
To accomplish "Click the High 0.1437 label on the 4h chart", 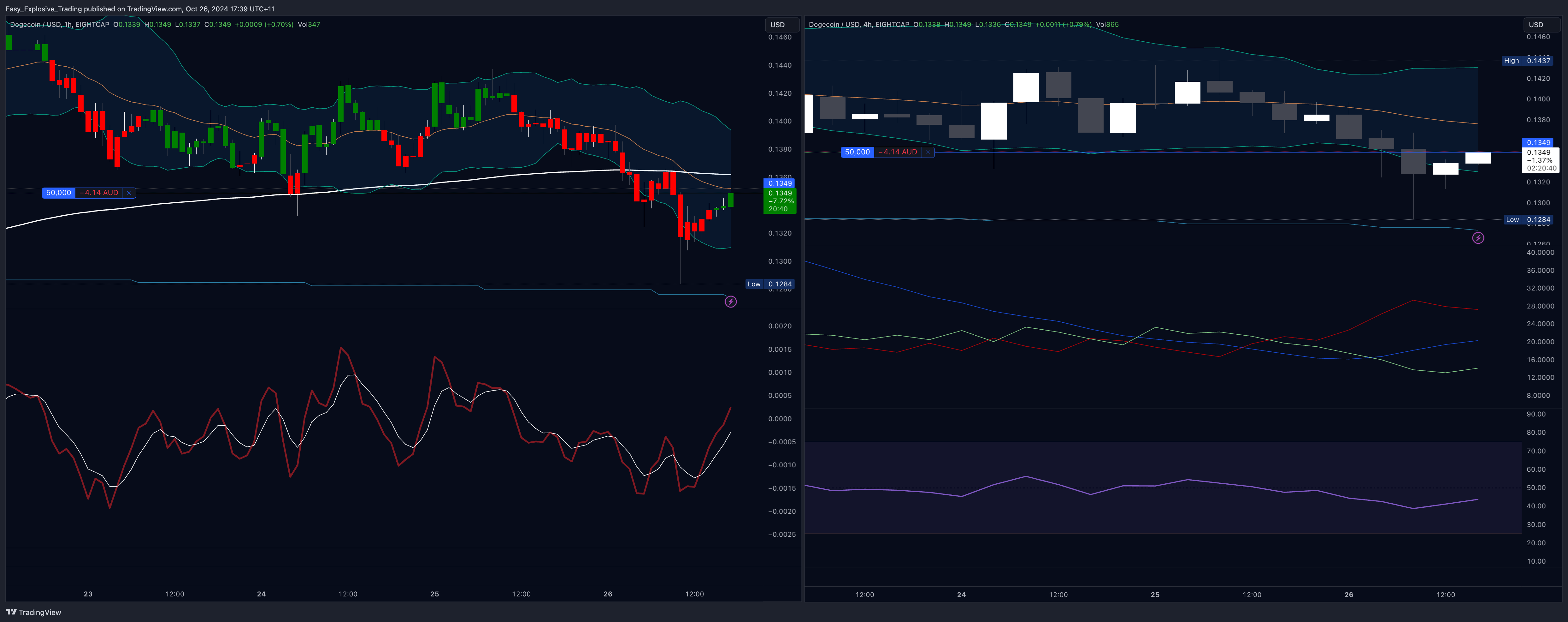I will click(x=1527, y=60).
